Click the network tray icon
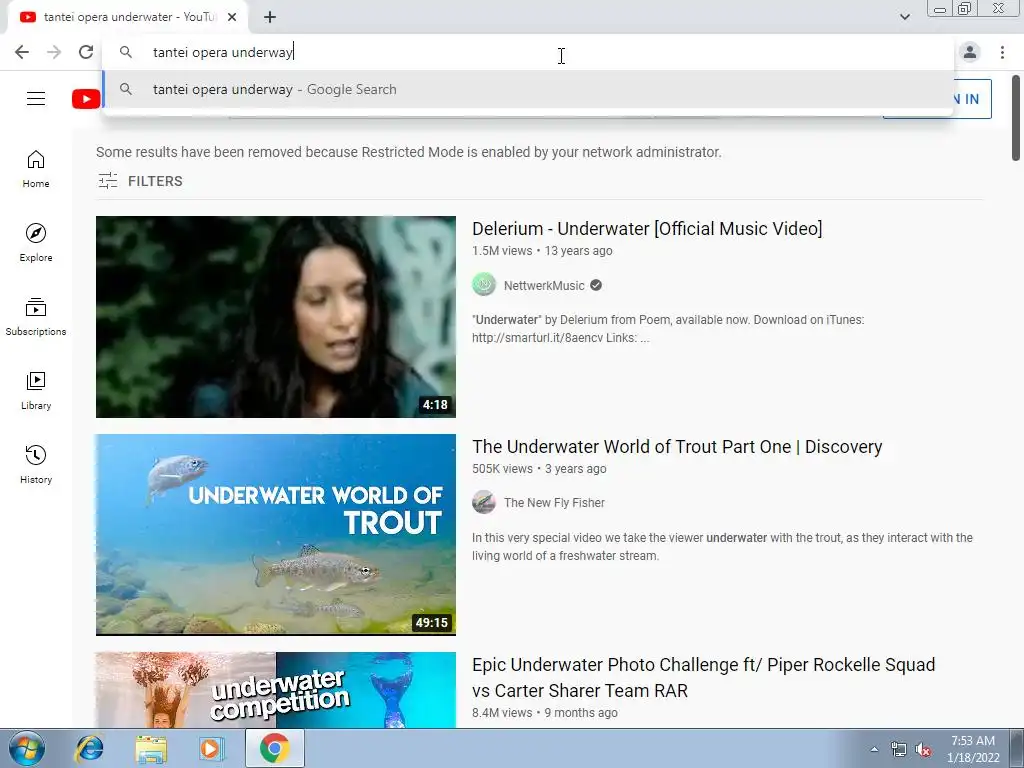1024x768 pixels. 899,749
